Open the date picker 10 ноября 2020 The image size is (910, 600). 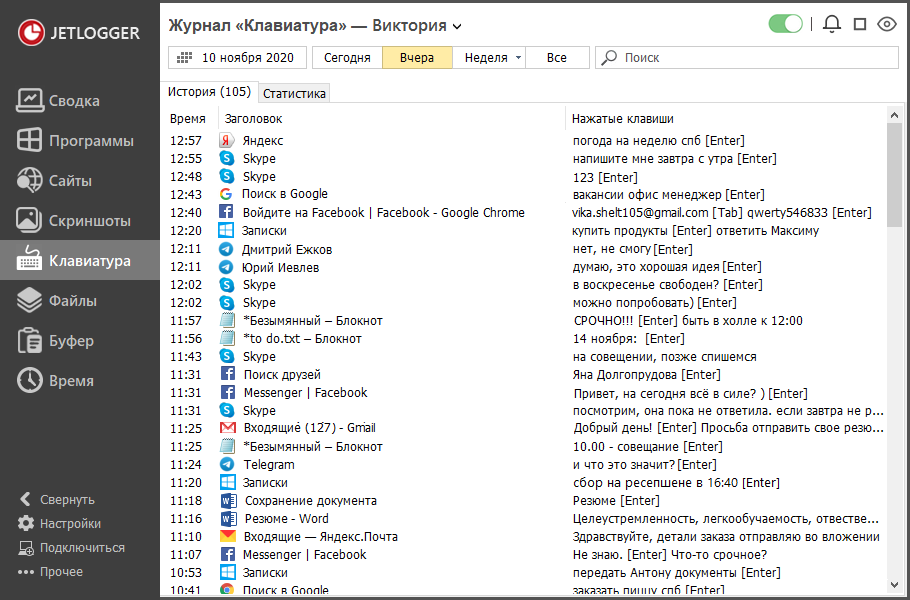(x=236, y=58)
